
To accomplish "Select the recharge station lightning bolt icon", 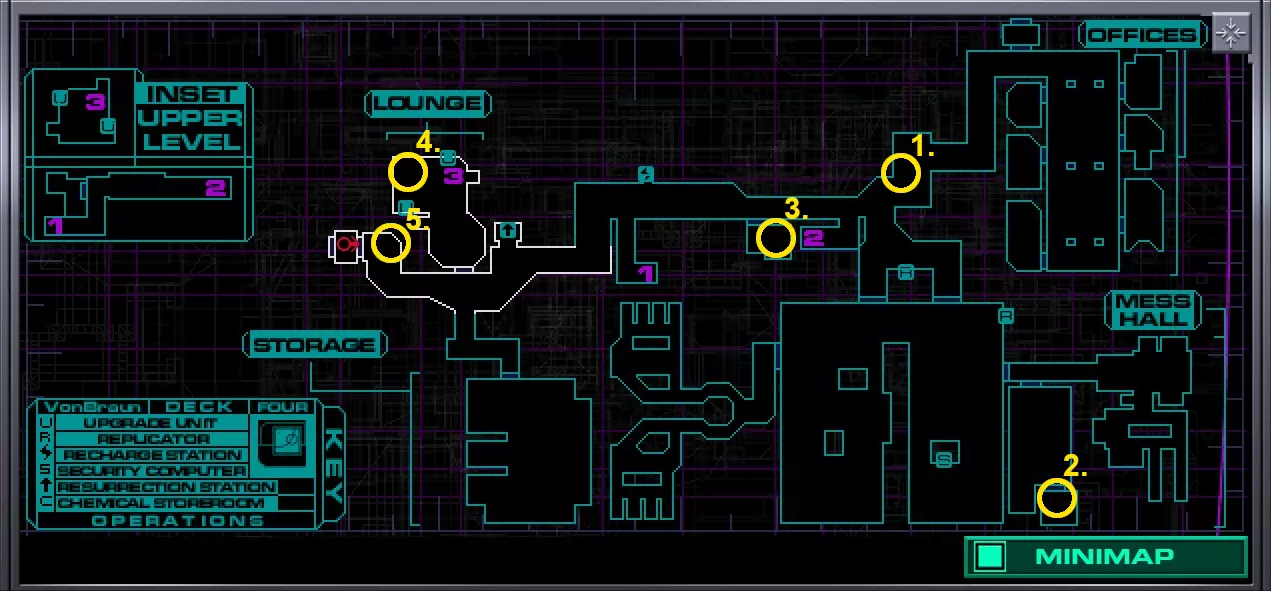I will click(646, 175).
